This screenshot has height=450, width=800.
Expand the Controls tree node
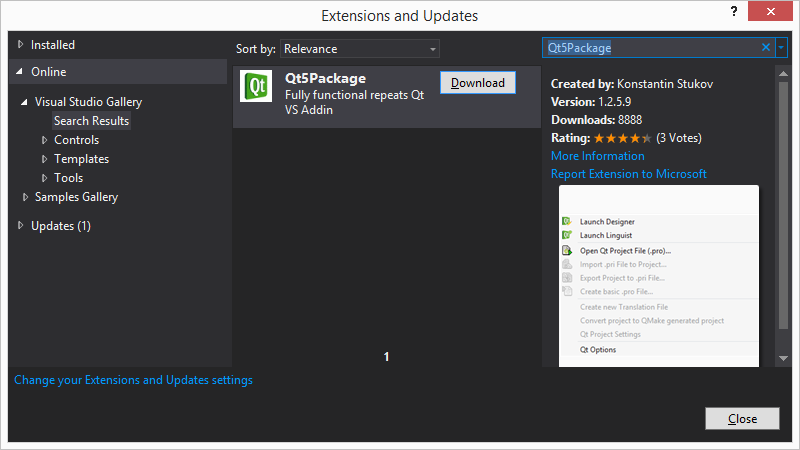(44, 140)
